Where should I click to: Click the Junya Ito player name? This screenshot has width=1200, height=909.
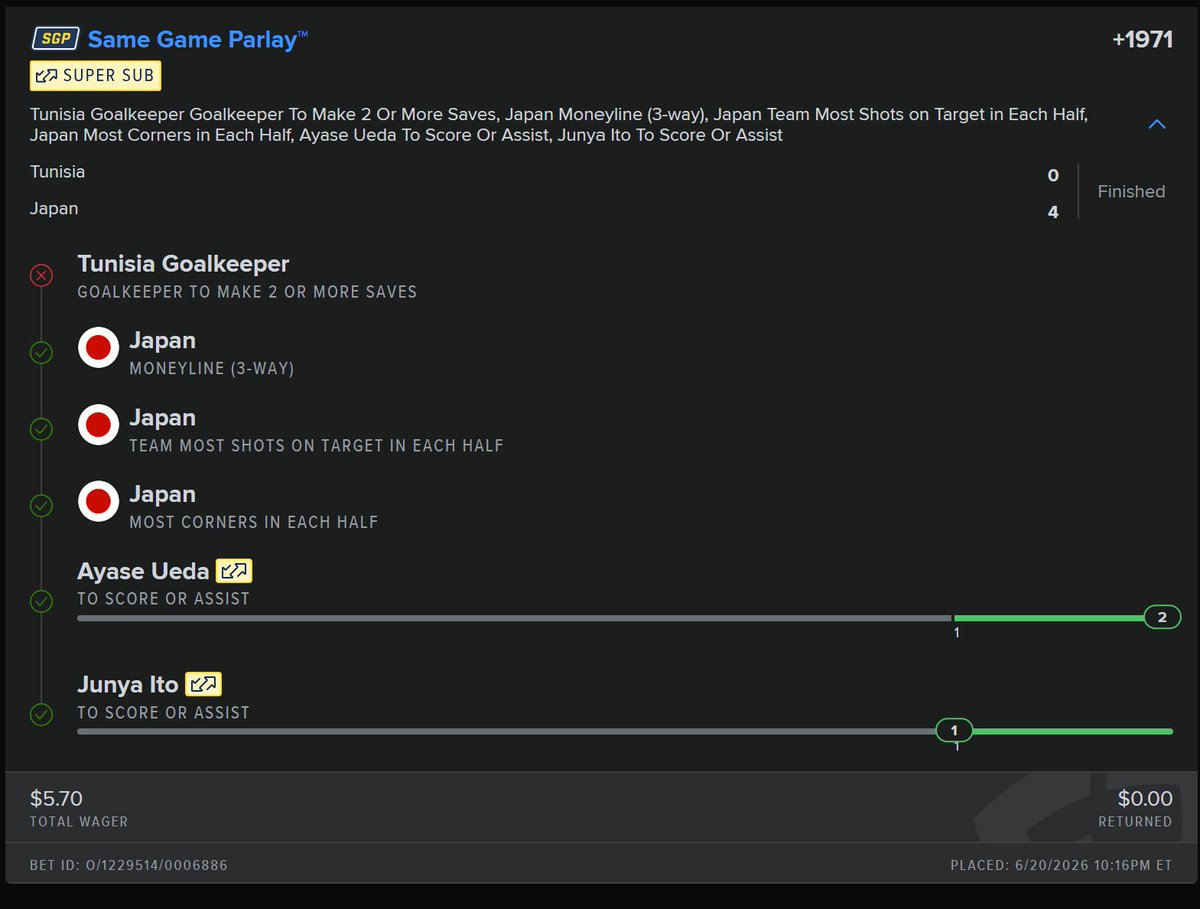pos(128,685)
